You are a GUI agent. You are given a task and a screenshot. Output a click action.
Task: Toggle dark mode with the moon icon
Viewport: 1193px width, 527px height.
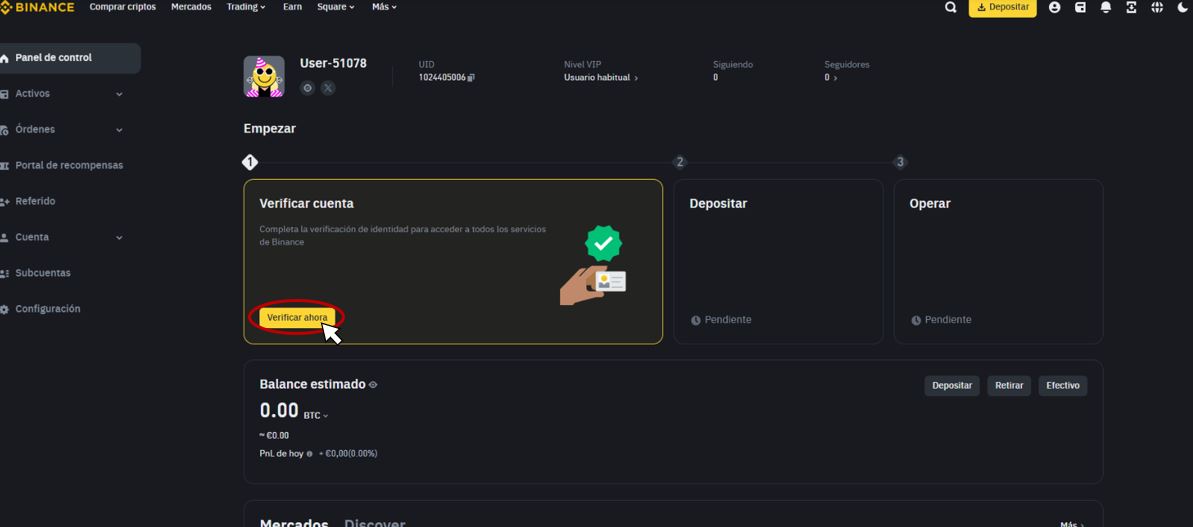[1183, 7]
